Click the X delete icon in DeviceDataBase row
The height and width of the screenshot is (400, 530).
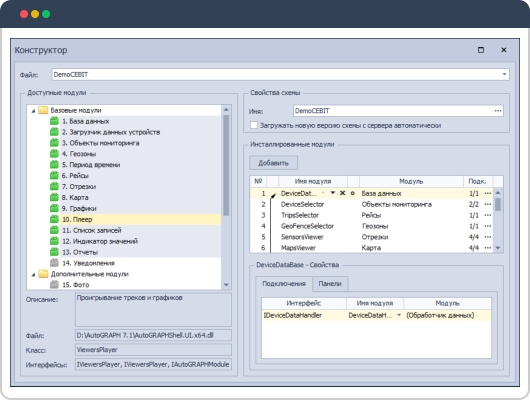[342, 193]
